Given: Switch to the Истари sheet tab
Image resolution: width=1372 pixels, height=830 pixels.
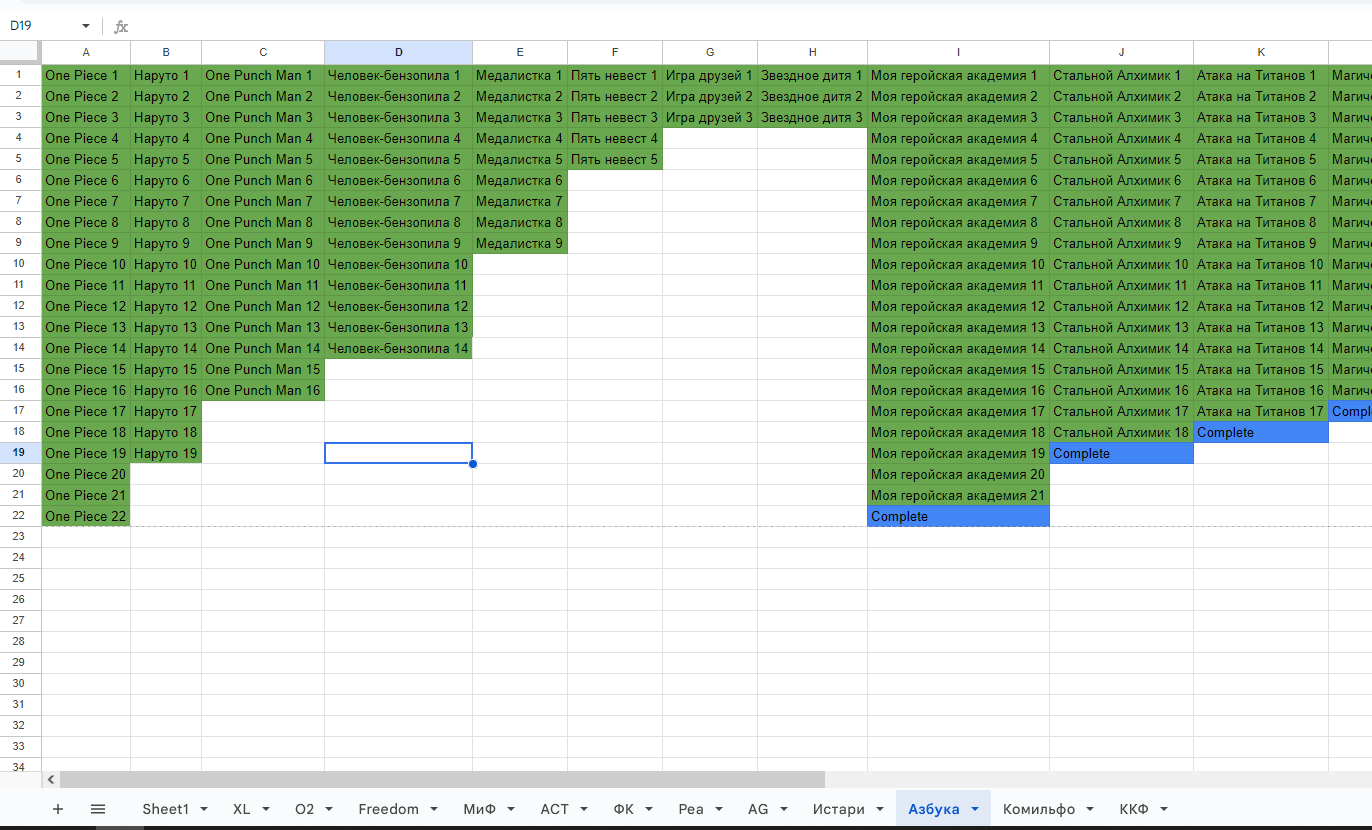Looking at the screenshot, I should point(839,809).
